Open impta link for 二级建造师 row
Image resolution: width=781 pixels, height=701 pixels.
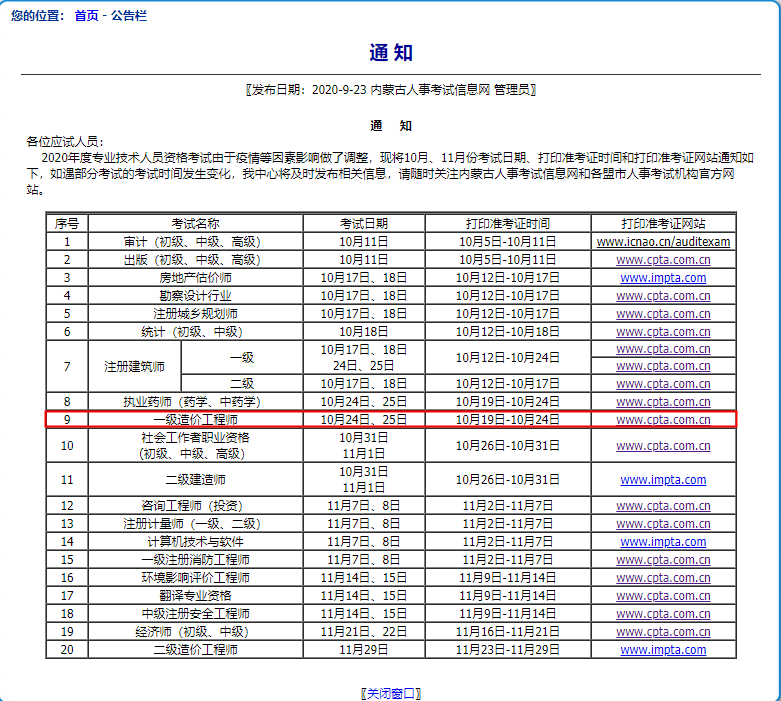[663, 480]
